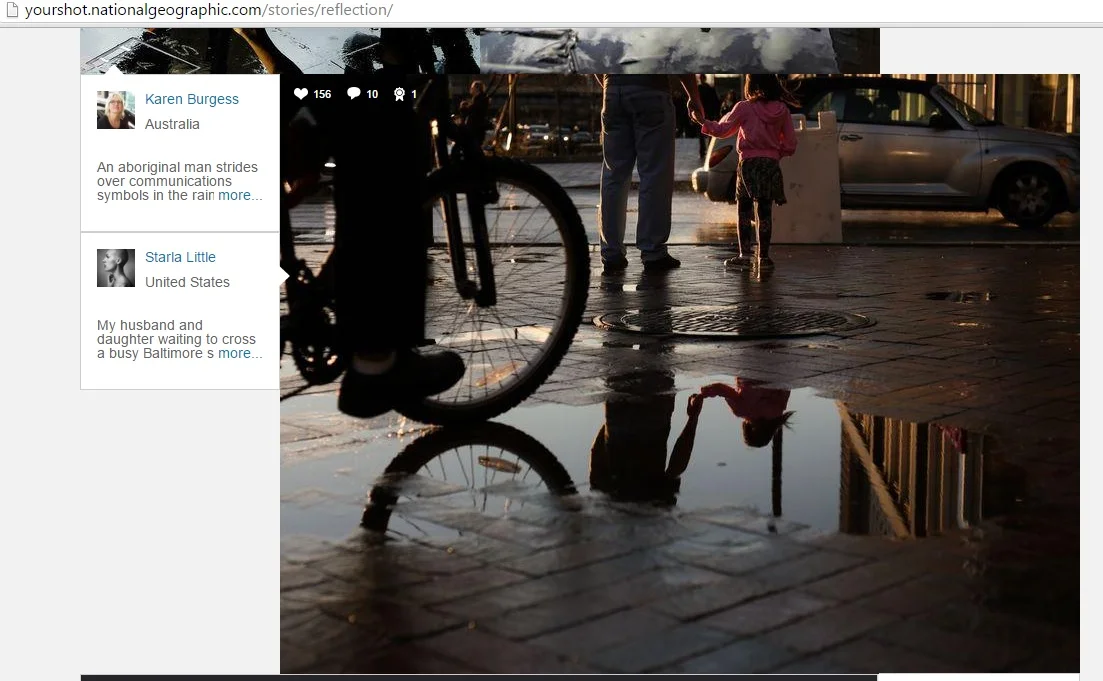Click the horizontal scrollbar below the photo
The image size is (1103, 681).
point(480,675)
